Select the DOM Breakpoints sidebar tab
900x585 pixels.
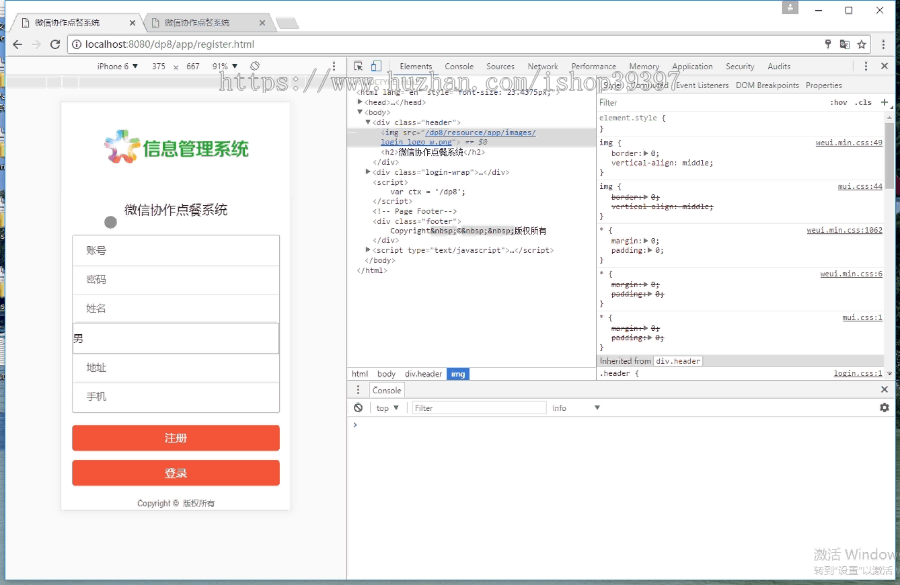point(767,85)
